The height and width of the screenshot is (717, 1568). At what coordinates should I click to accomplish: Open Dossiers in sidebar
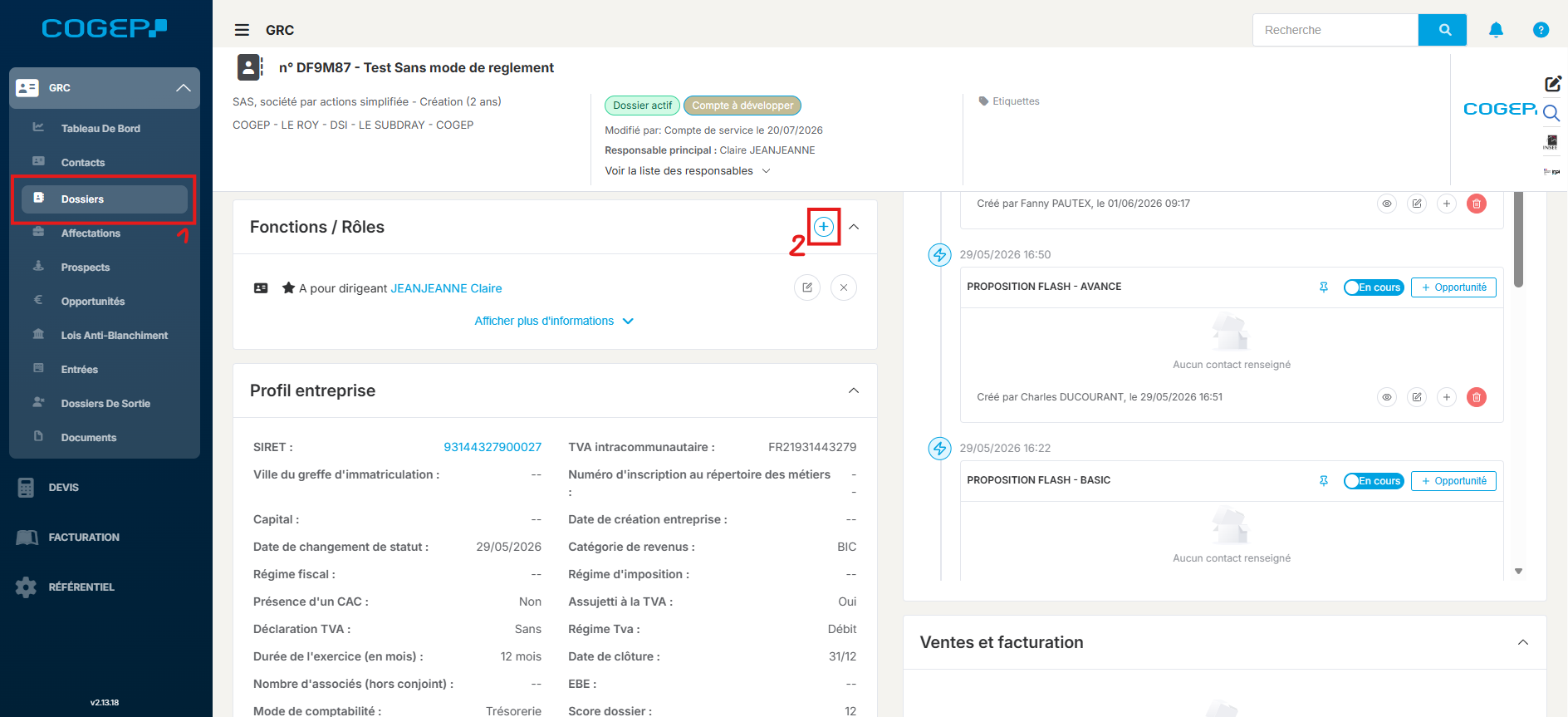pyautogui.click(x=105, y=199)
